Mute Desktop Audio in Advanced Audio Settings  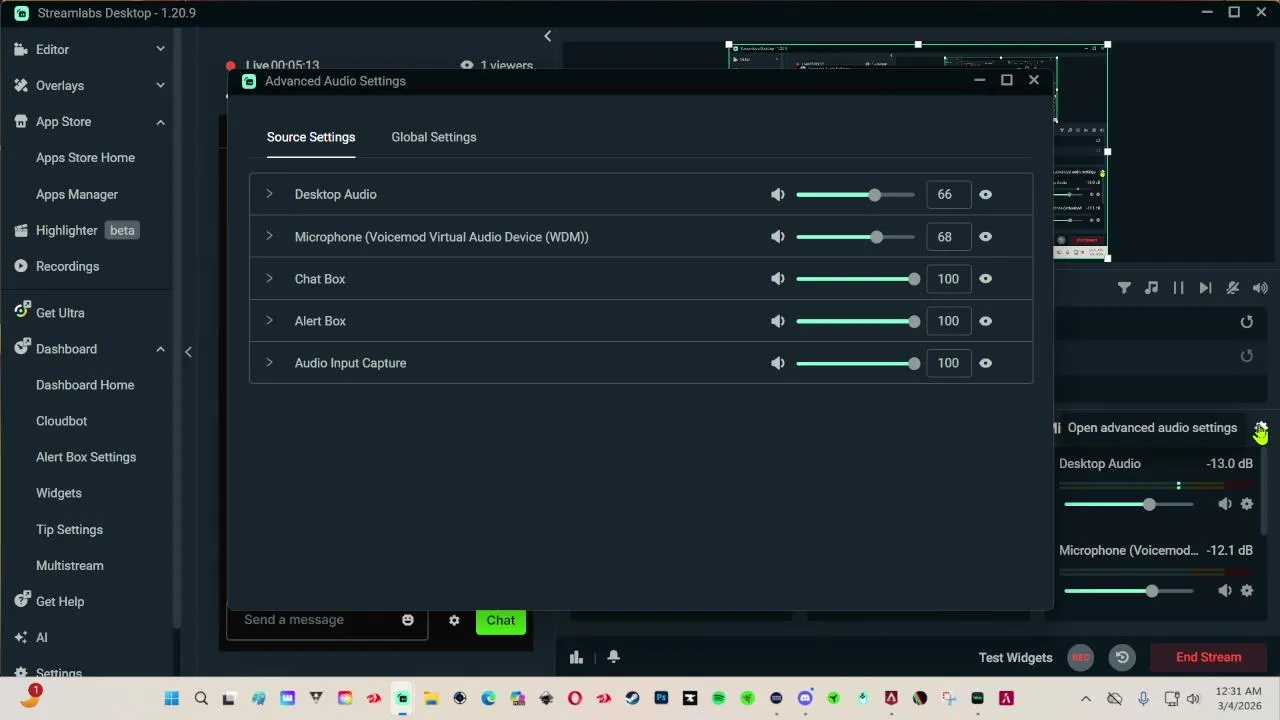[778, 195]
